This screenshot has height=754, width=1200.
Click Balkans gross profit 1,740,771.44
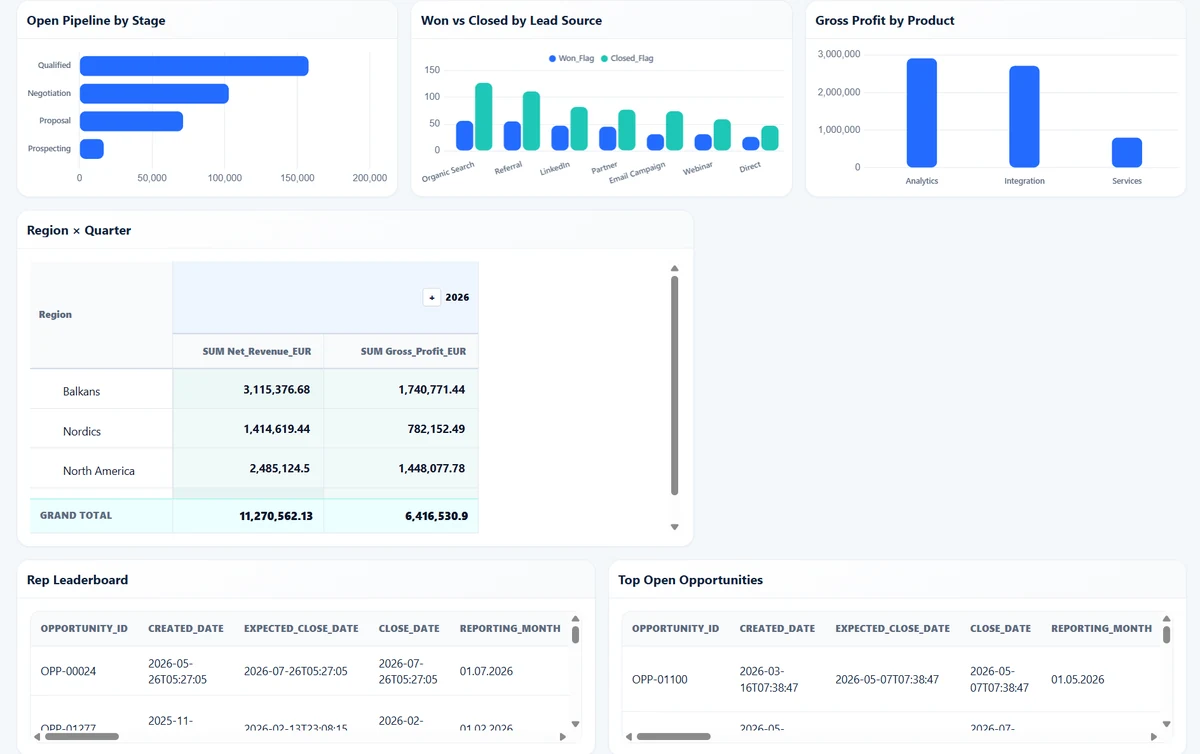point(432,389)
